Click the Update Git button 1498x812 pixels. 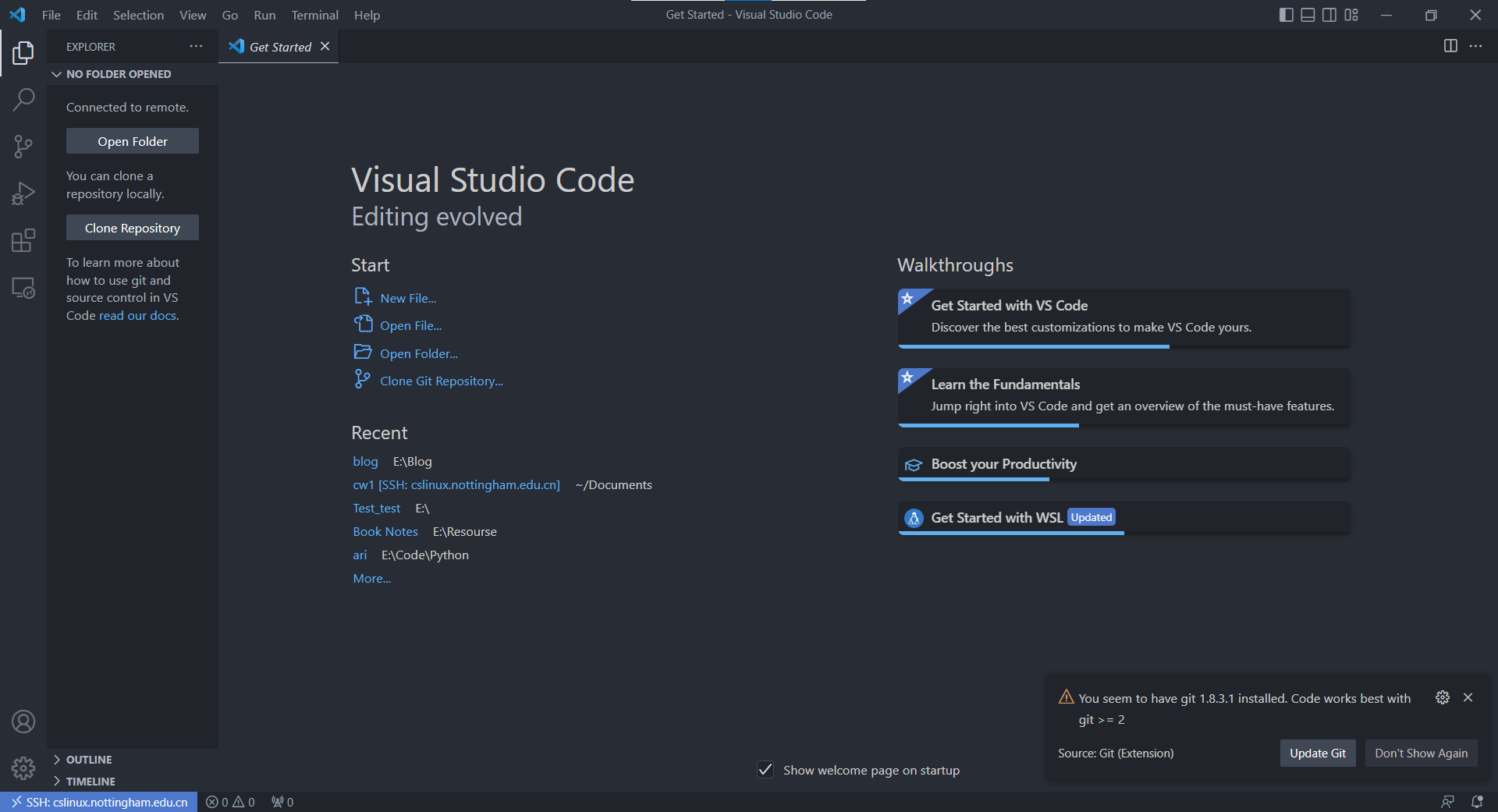1318,753
